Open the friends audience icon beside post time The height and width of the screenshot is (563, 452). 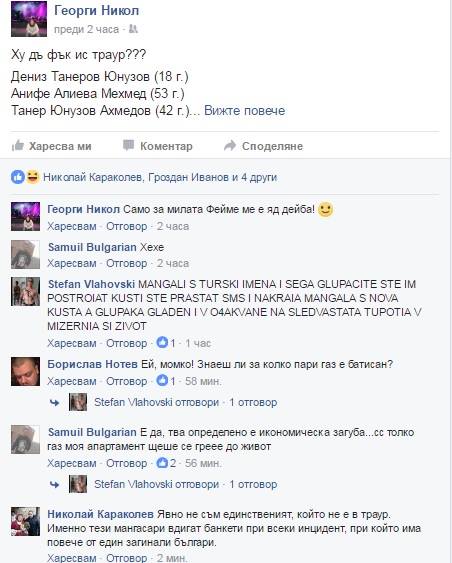(x=133, y=29)
